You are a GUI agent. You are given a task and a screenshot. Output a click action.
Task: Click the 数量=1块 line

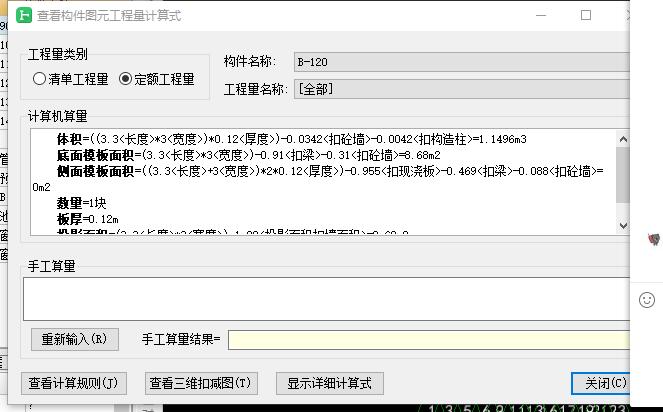click(x=82, y=203)
